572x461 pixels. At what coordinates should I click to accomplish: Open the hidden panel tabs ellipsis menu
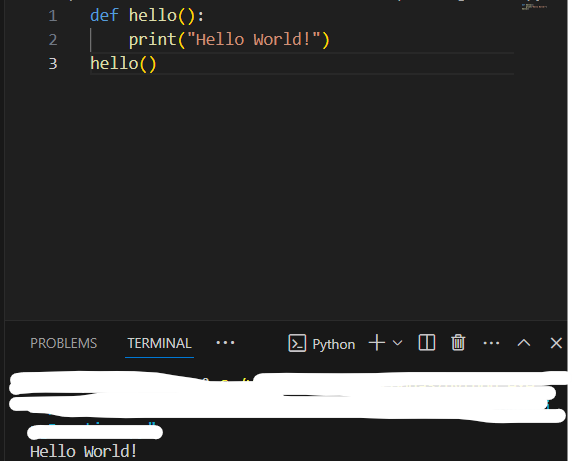[225, 343]
